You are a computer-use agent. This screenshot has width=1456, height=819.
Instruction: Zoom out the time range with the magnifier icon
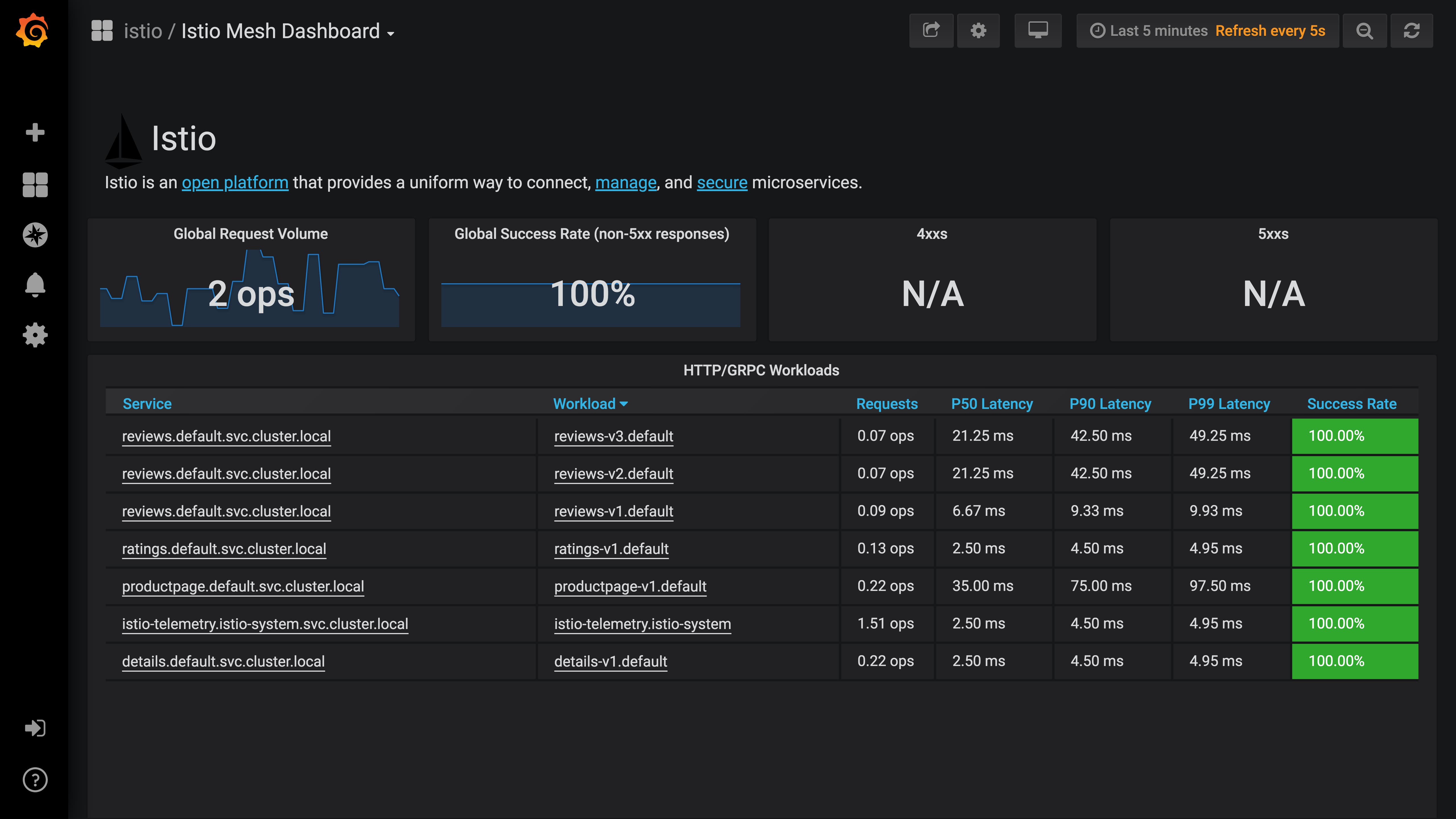(x=1364, y=30)
